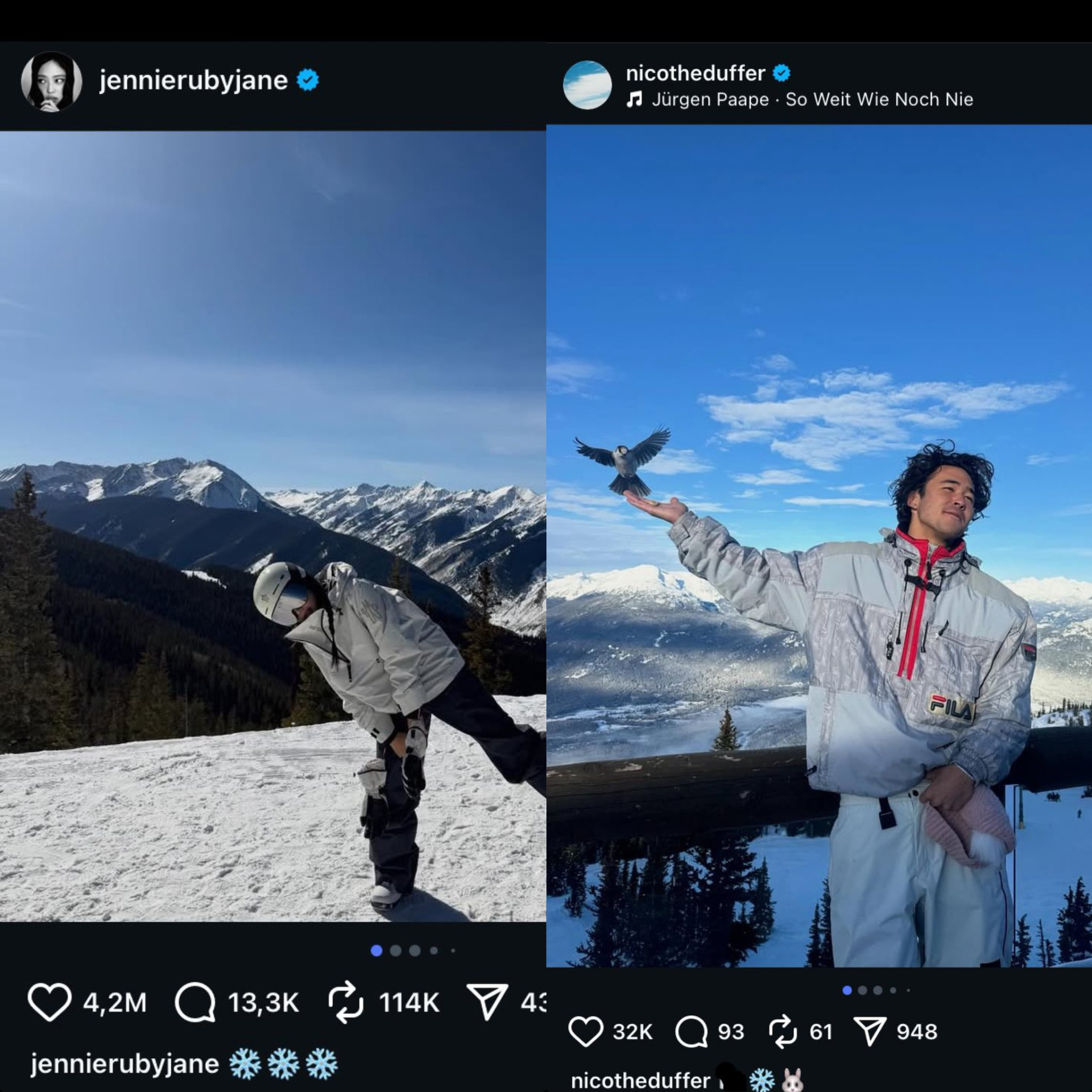Jump to second photo dot in nicotheduffer's carousel
Screen dimensions: 1092x1092
tap(862, 990)
